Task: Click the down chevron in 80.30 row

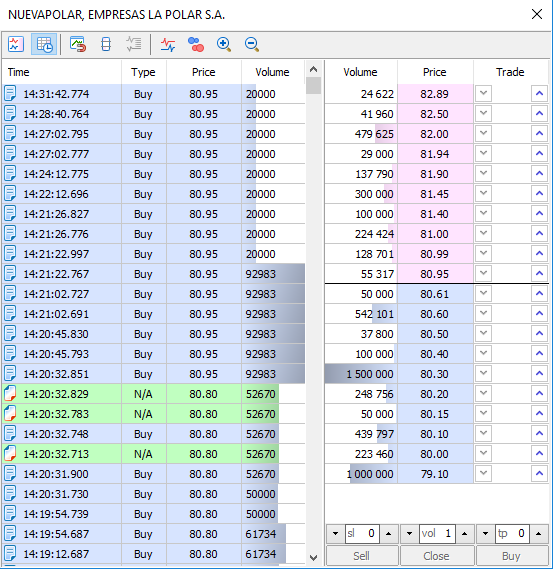Action: 483,373
